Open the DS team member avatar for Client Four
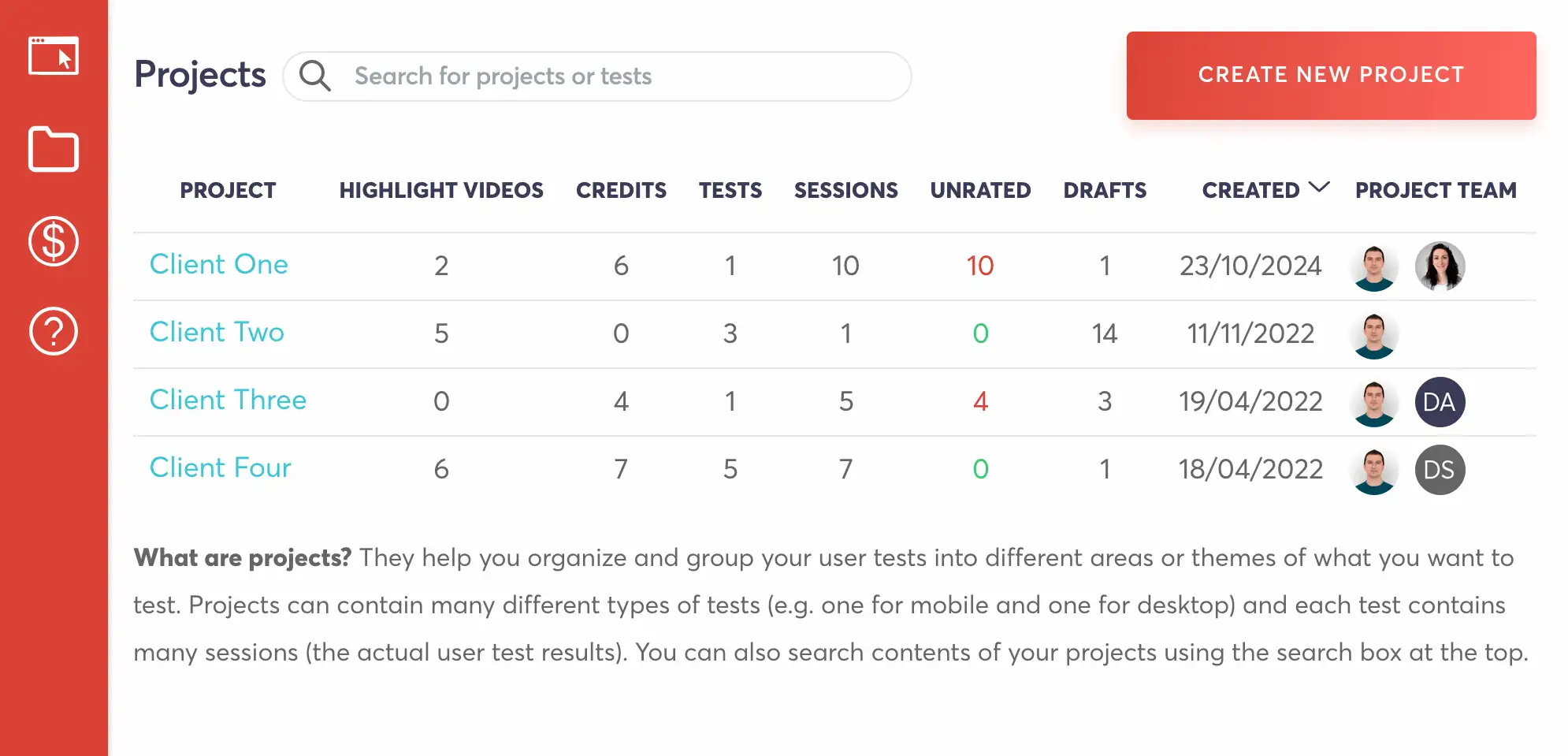1568x756 pixels. click(1440, 470)
